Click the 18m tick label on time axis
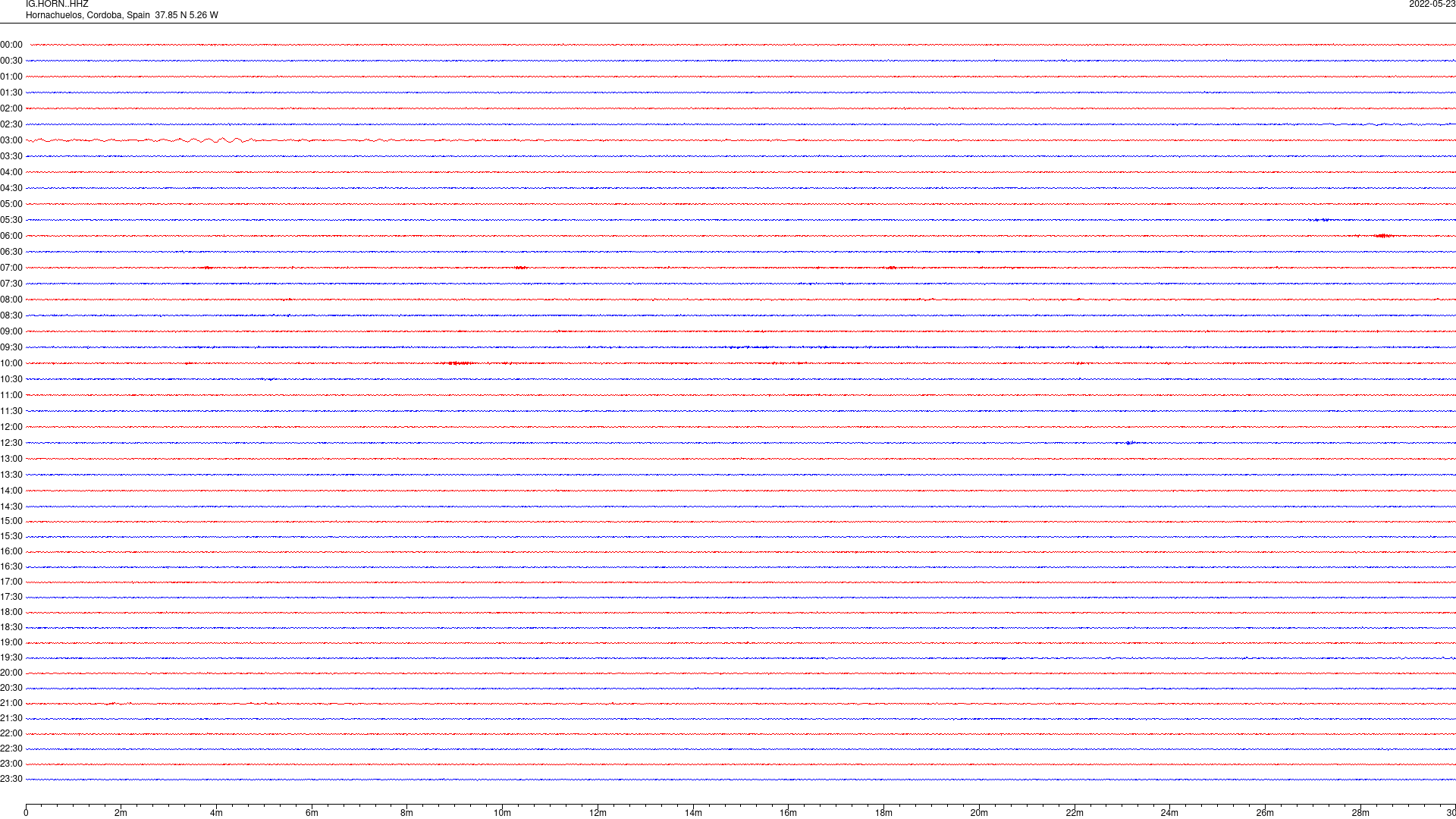The height and width of the screenshot is (819, 1456). tap(883, 813)
